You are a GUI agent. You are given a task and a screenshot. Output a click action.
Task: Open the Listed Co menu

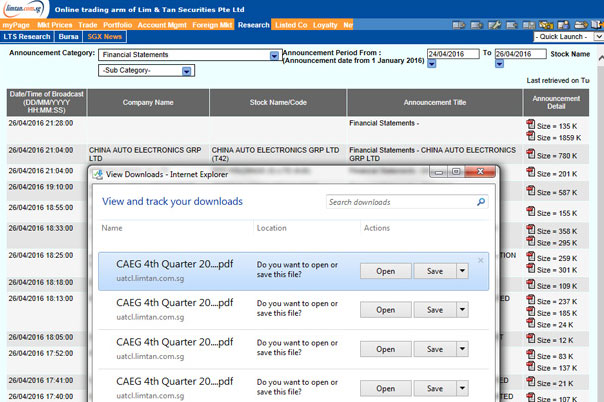[291, 25]
